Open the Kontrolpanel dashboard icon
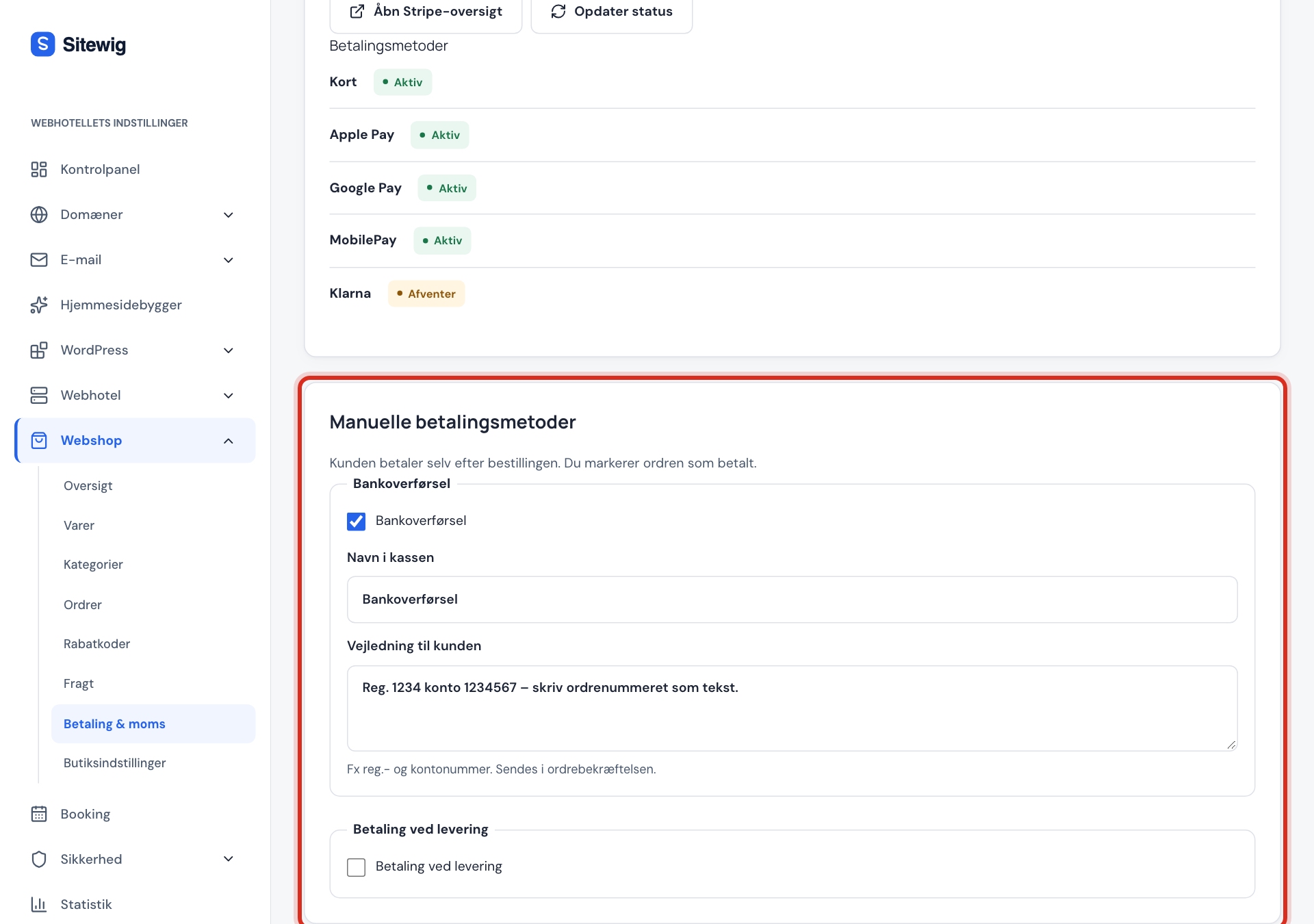 coord(39,169)
